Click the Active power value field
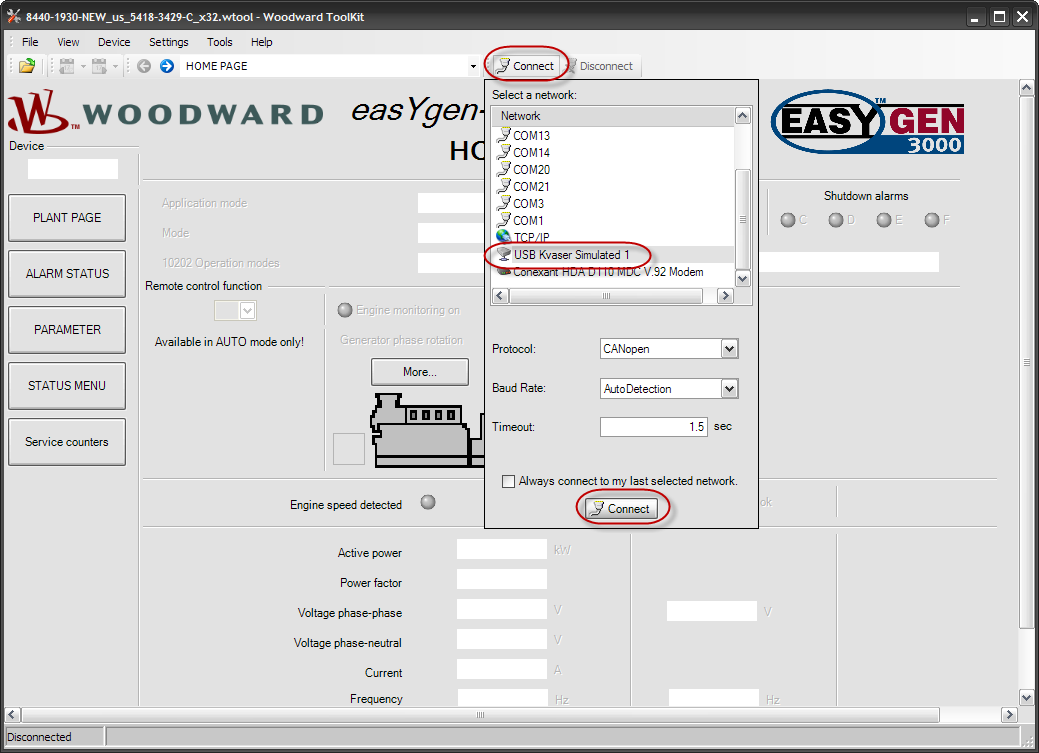1039x753 pixels. click(x=502, y=550)
